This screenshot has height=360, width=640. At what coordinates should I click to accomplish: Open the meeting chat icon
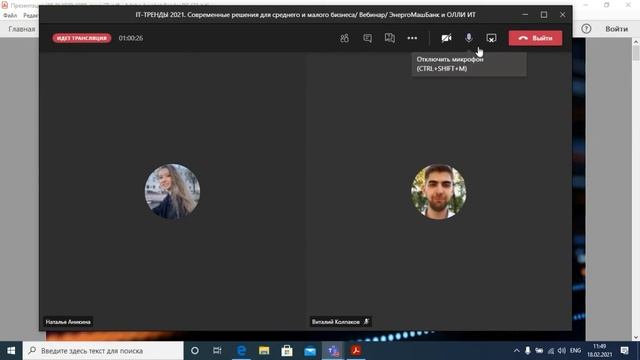pyautogui.click(x=367, y=38)
